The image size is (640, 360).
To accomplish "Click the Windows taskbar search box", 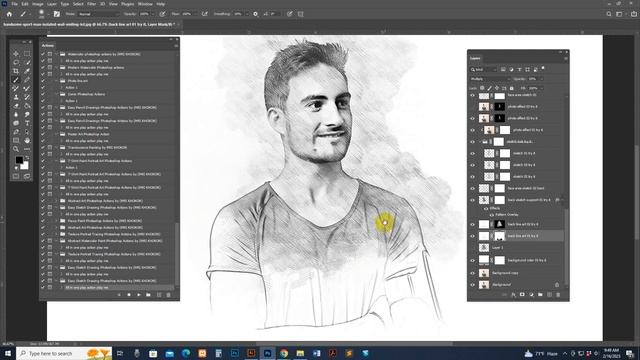I will (x=64, y=353).
